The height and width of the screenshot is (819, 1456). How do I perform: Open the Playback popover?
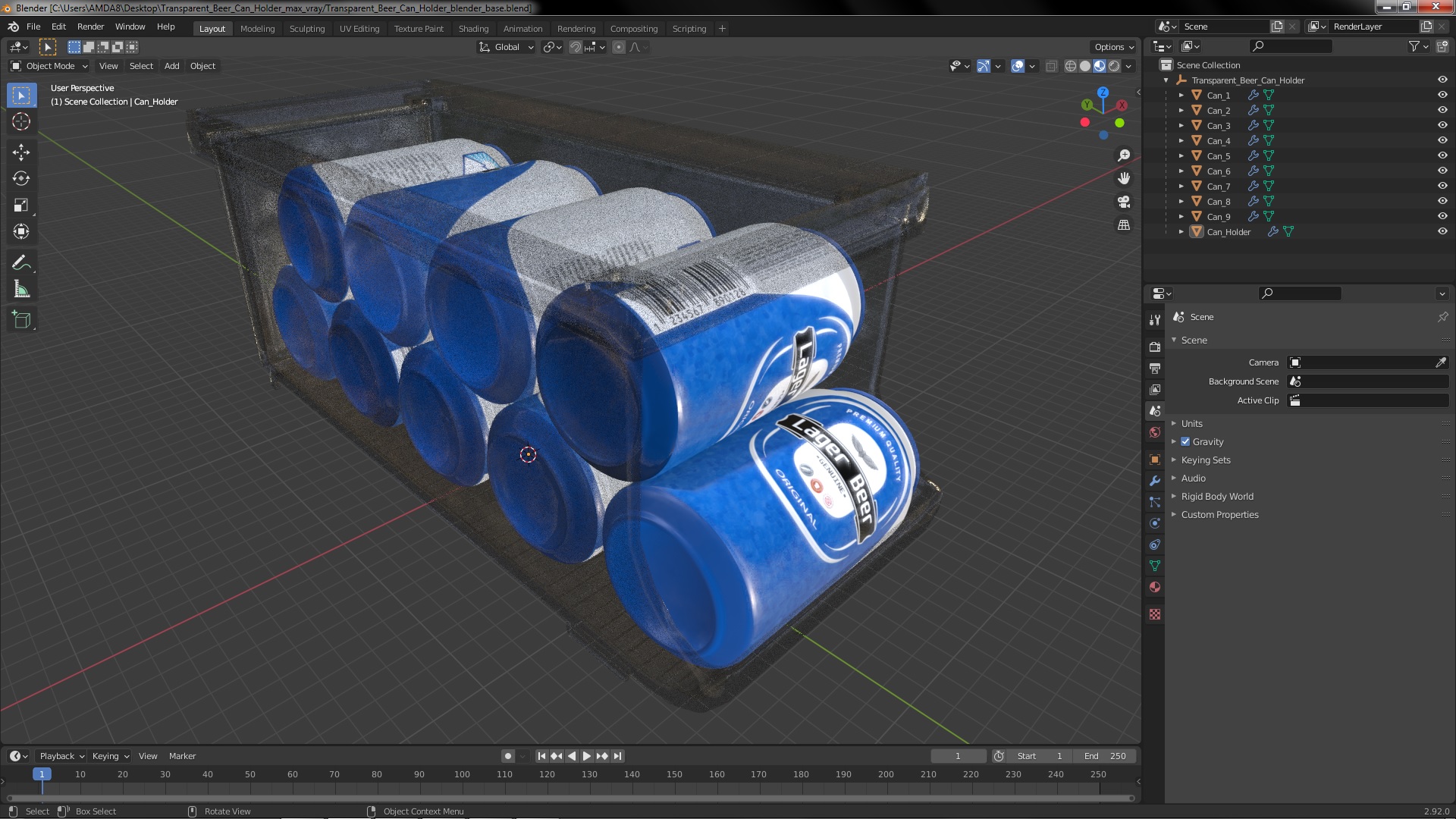[x=61, y=756]
